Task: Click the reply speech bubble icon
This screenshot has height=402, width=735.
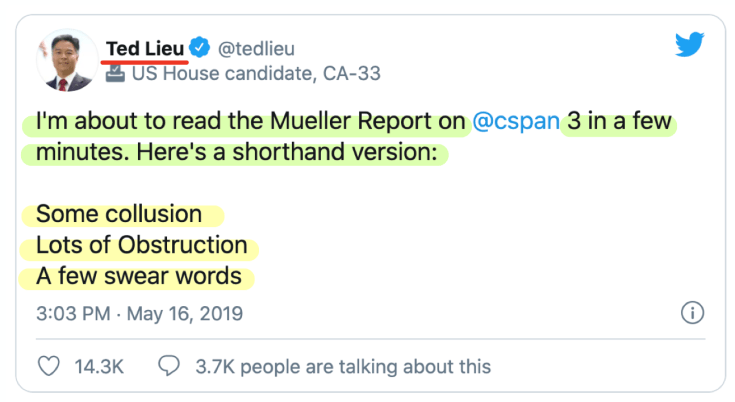Action: pyautogui.click(x=170, y=366)
